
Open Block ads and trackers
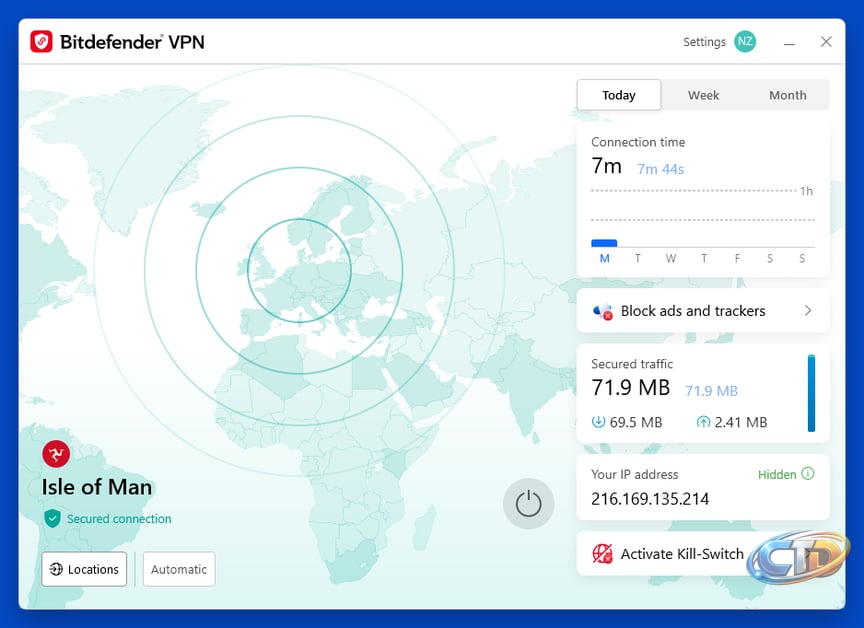click(x=703, y=311)
